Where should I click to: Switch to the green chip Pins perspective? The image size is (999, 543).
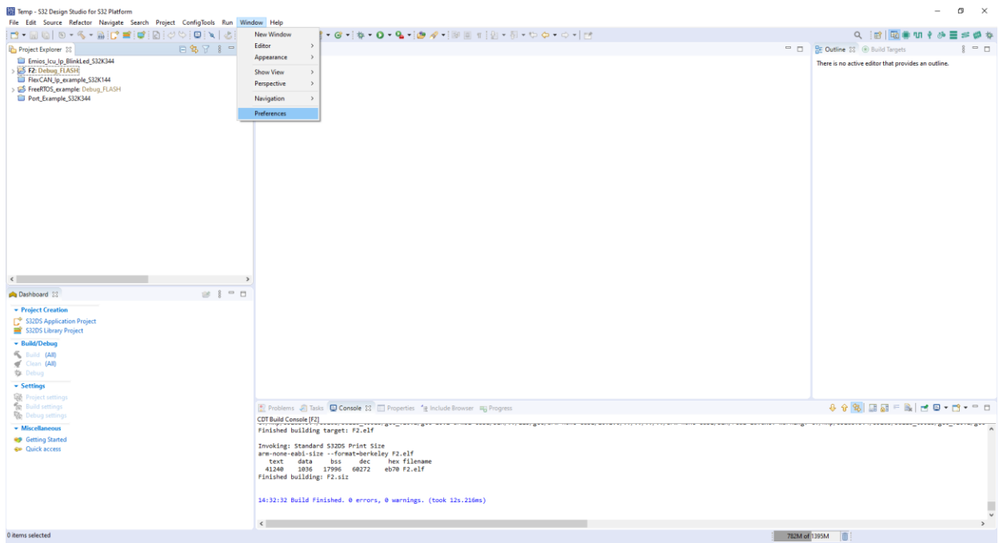pos(905,35)
